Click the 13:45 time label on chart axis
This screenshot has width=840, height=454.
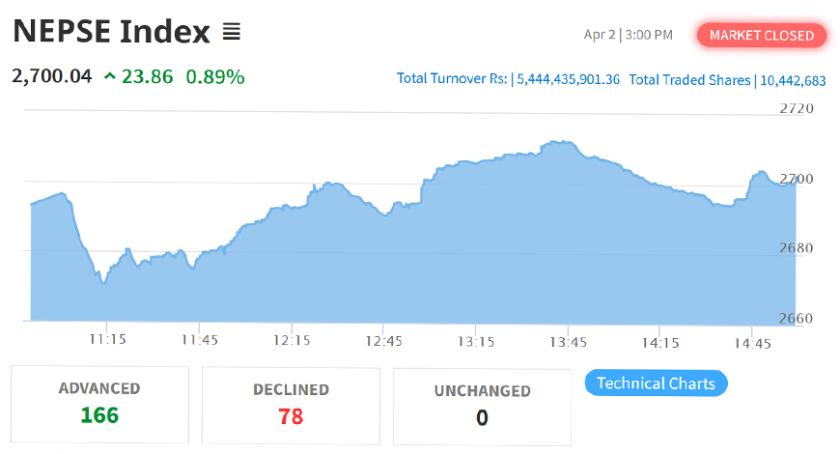pos(568,341)
